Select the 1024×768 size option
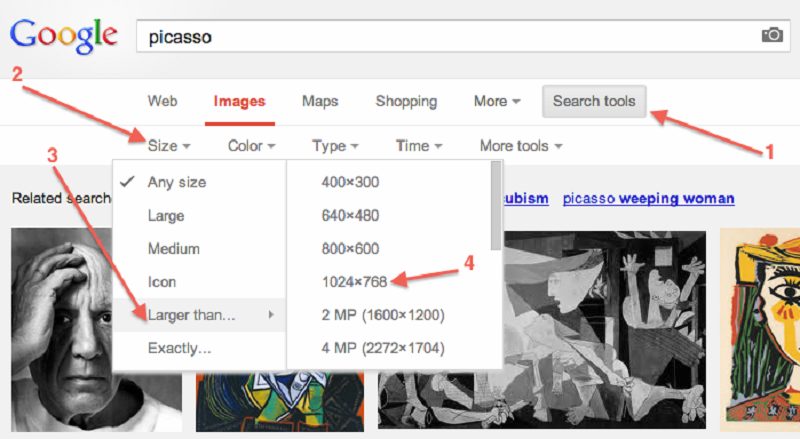800x439 pixels. click(x=352, y=282)
